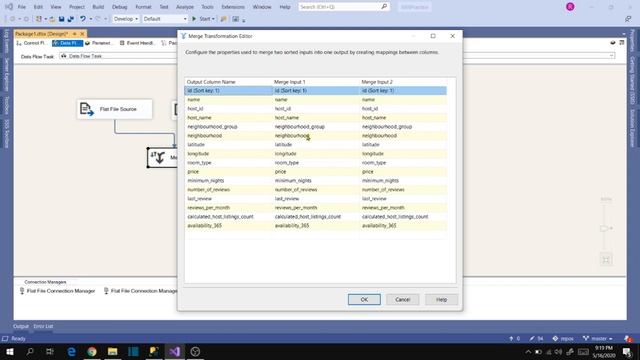Open the Project menu
This screenshot has height=360, width=640.
pyautogui.click(x=77, y=7)
